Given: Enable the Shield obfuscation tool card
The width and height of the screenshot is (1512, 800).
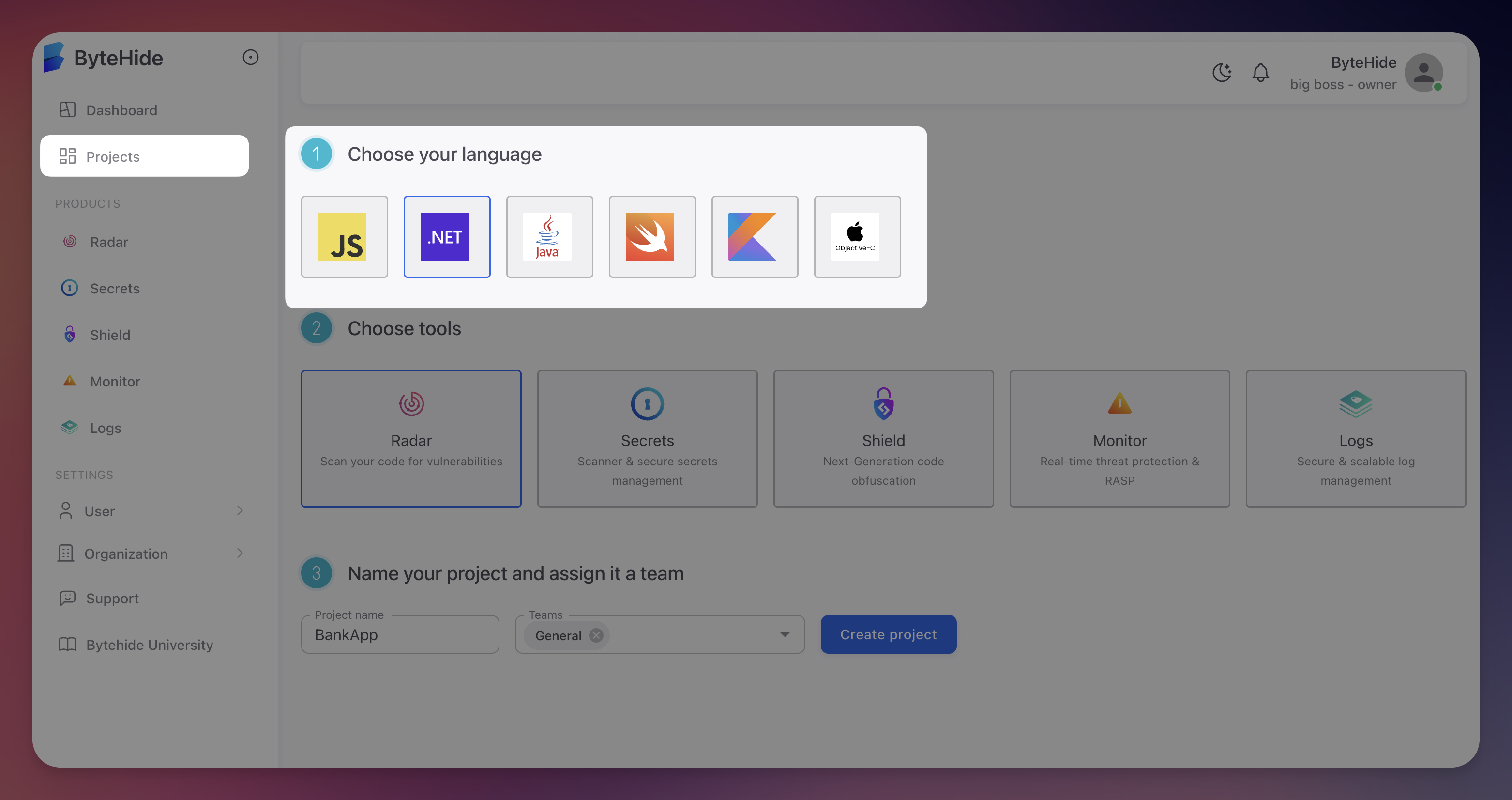Looking at the screenshot, I should pyautogui.click(x=883, y=439).
